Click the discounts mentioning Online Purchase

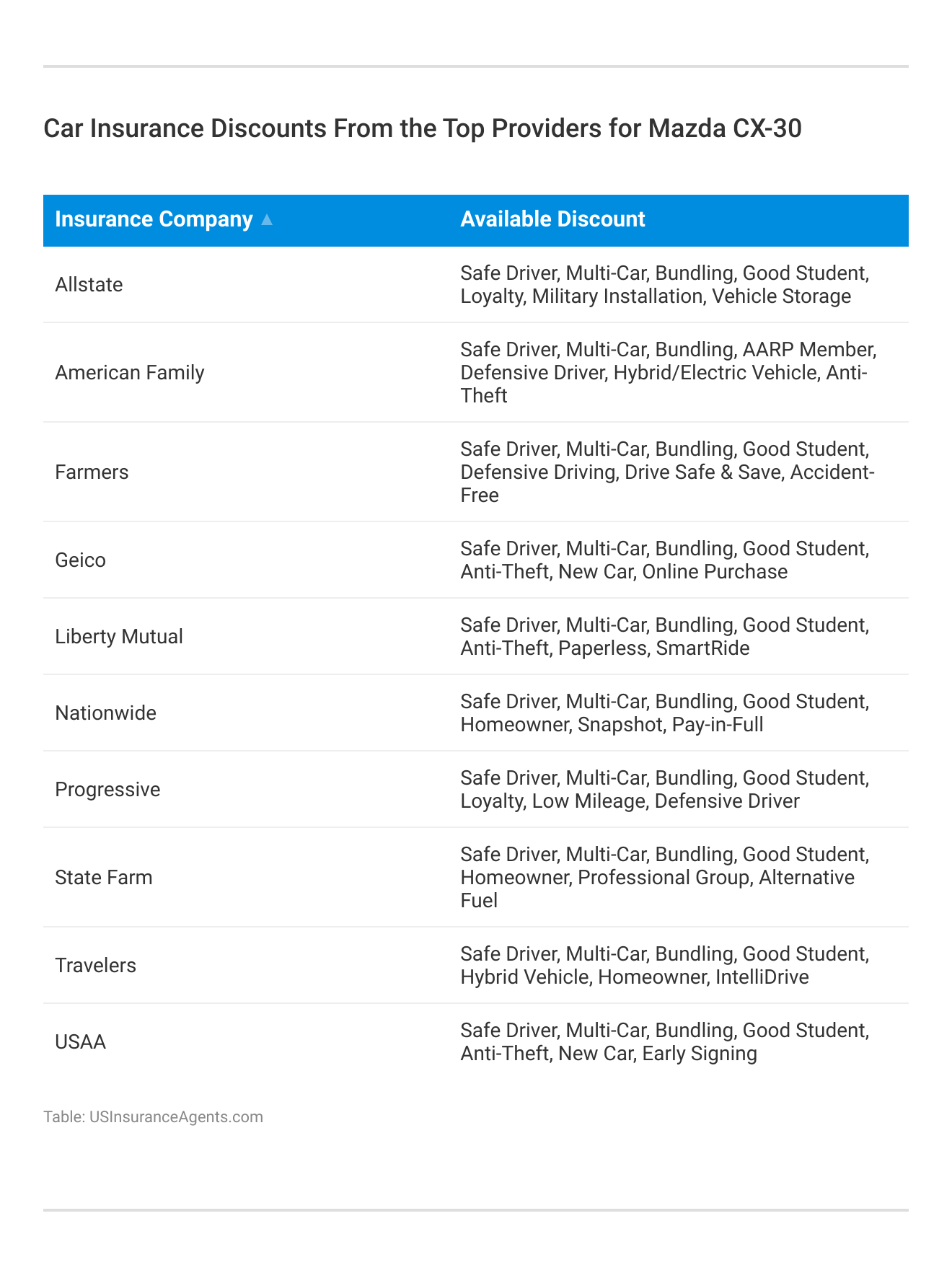pos(664,560)
